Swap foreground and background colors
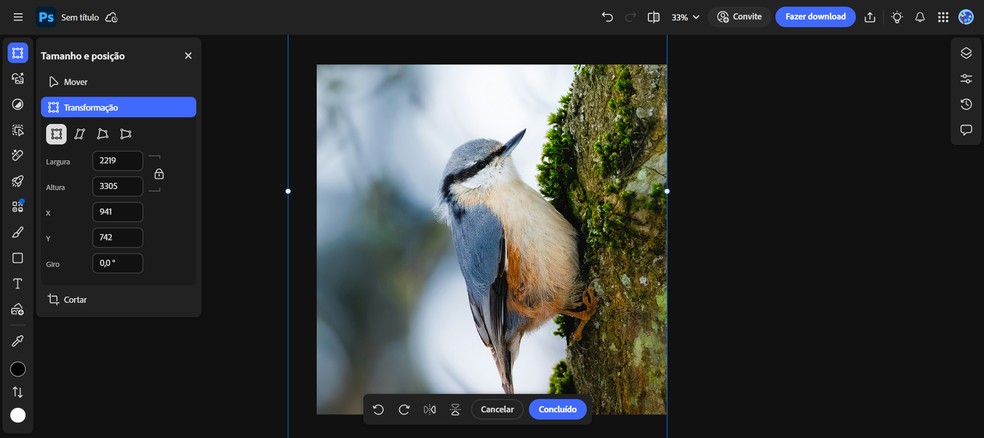Screen dimensions: 984x438 click(18, 392)
